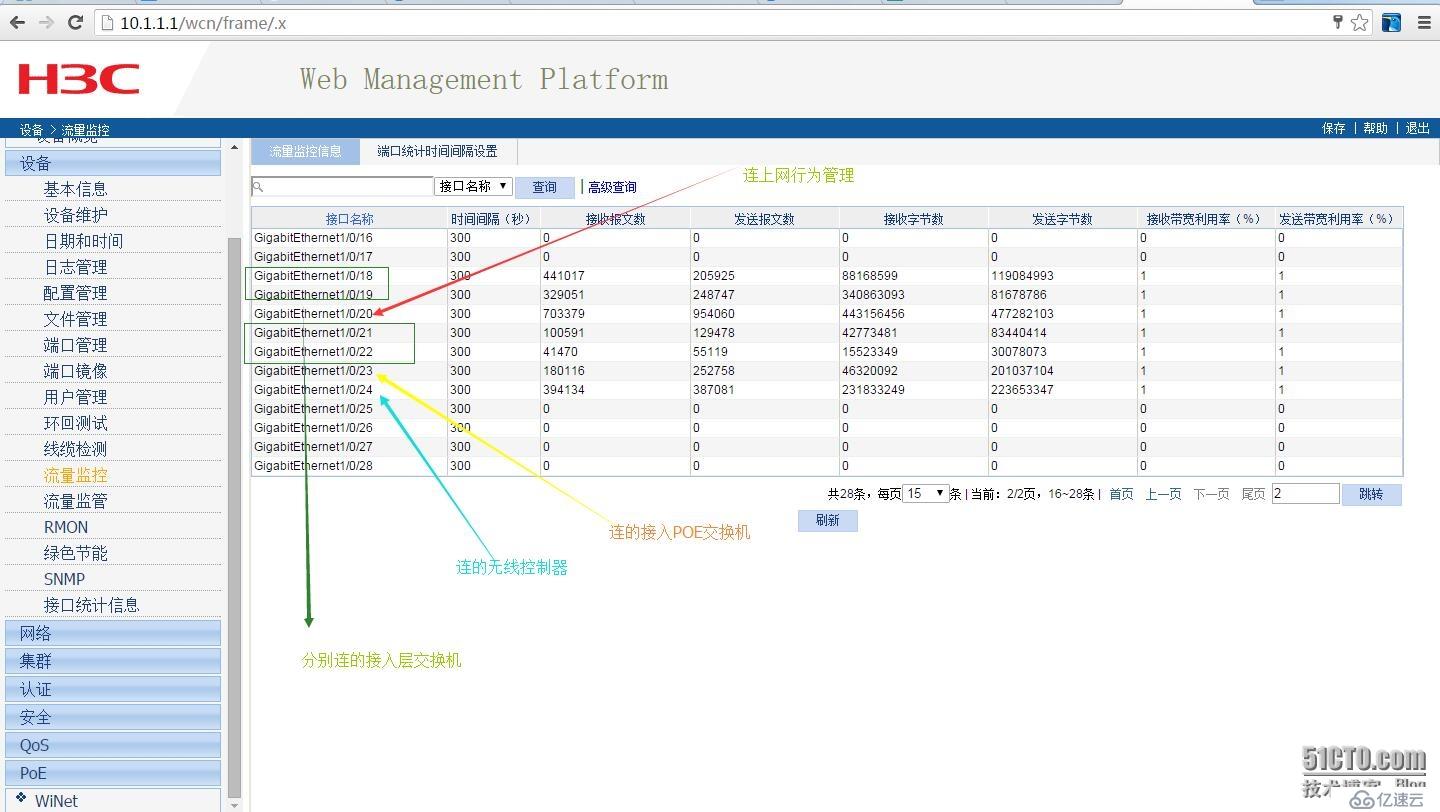Image resolution: width=1440 pixels, height=812 pixels.
Task: Go to 首页 first page
Action: 1121,494
